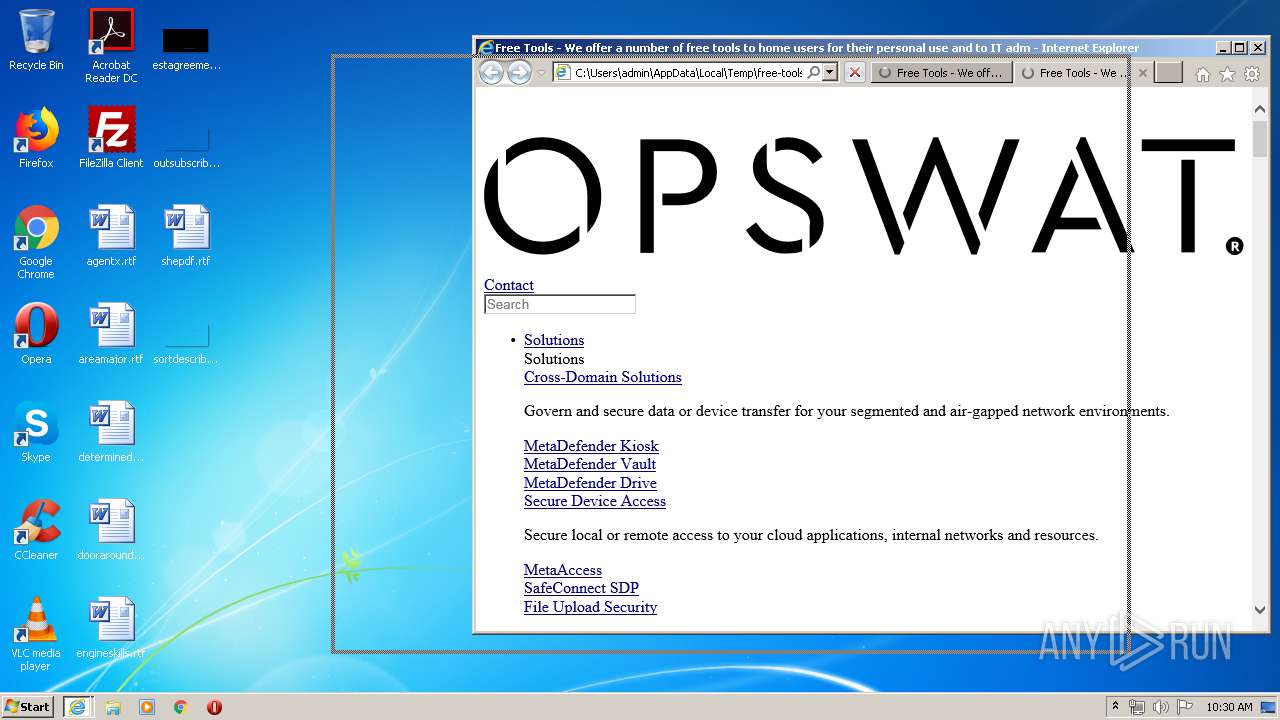Click the vertical scrollbar thumb
Viewport: 1280px width, 720px height.
(1259, 138)
